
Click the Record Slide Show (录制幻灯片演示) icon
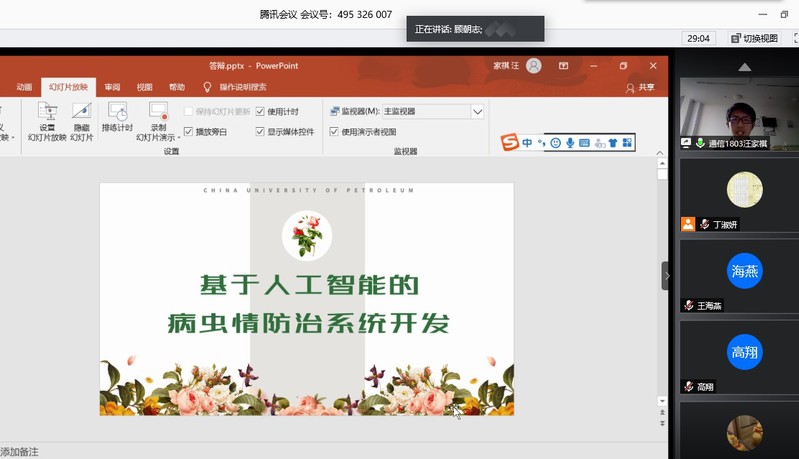(x=158, y=112)
